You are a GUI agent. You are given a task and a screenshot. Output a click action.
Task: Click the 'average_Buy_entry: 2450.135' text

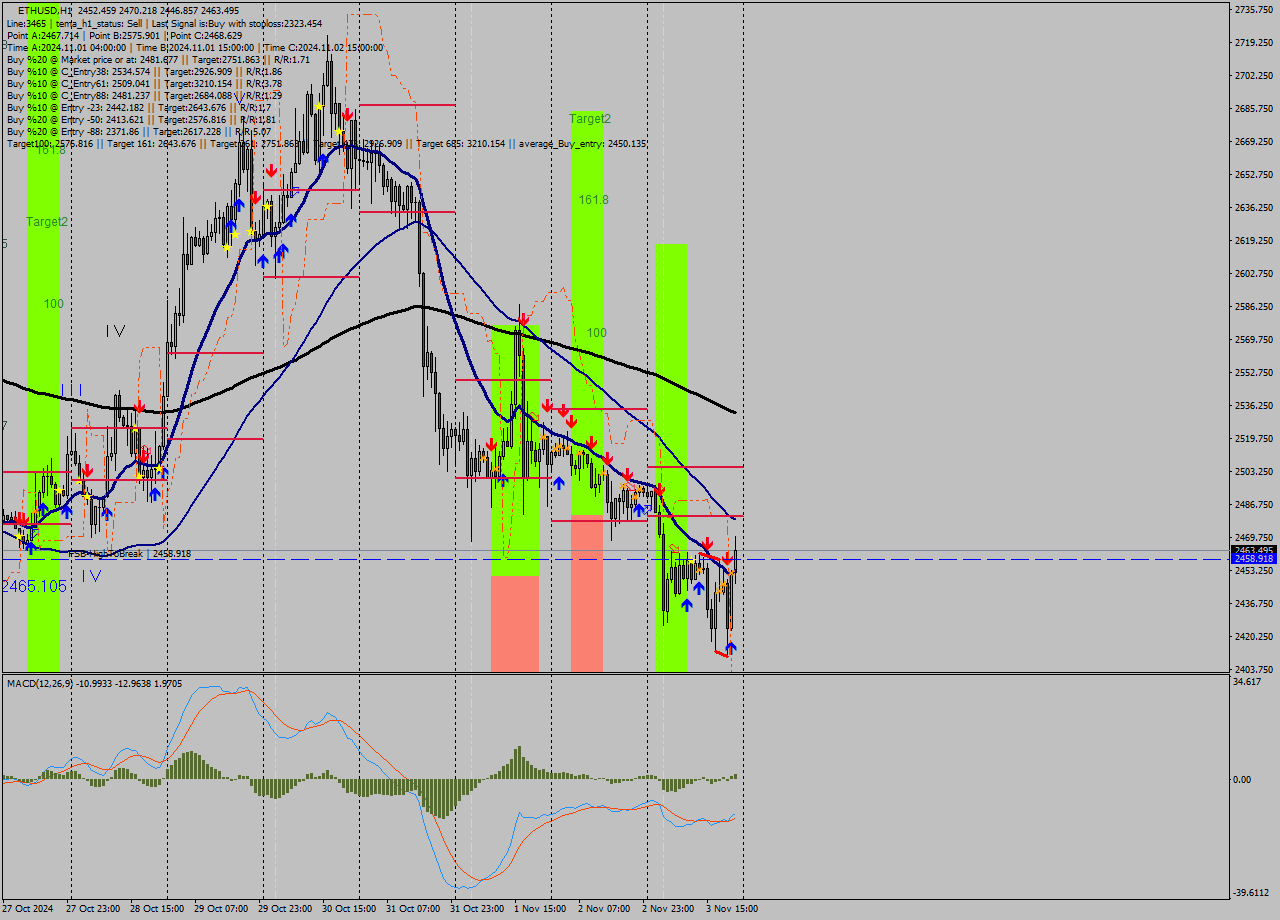pyautogui.click(x=583, y=144)
